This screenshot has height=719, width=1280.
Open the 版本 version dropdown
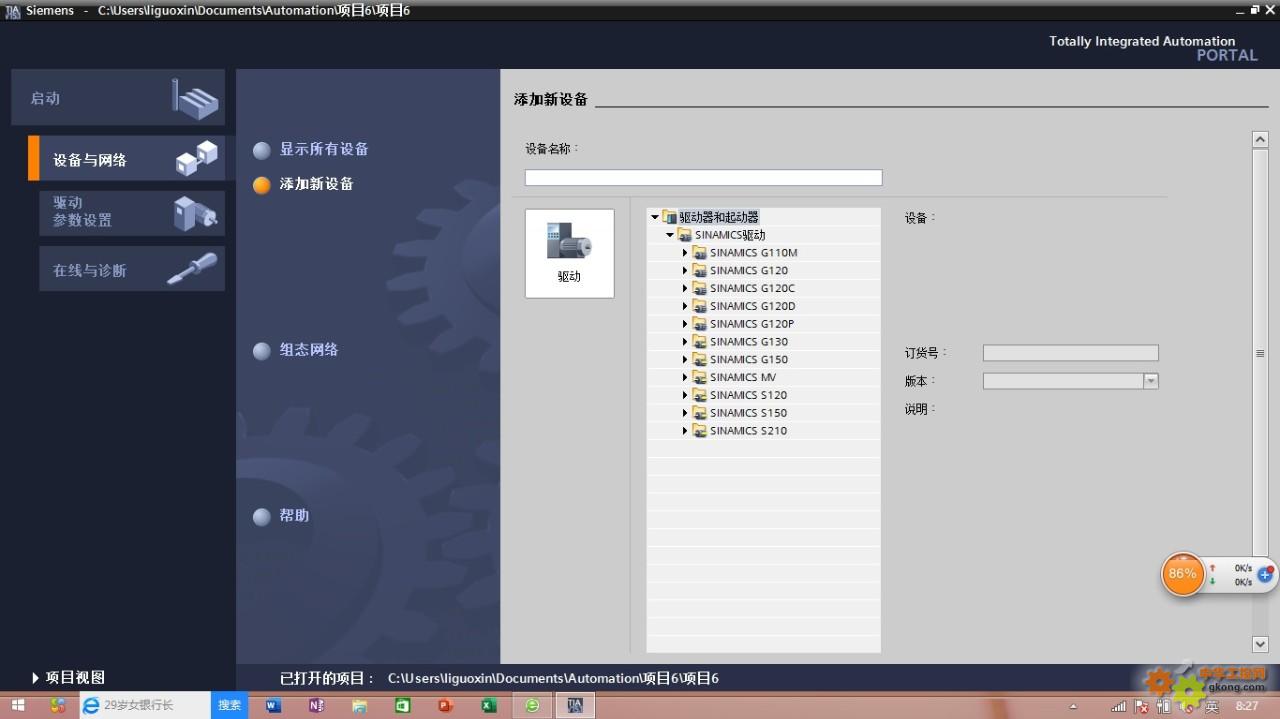[1150, 381]
